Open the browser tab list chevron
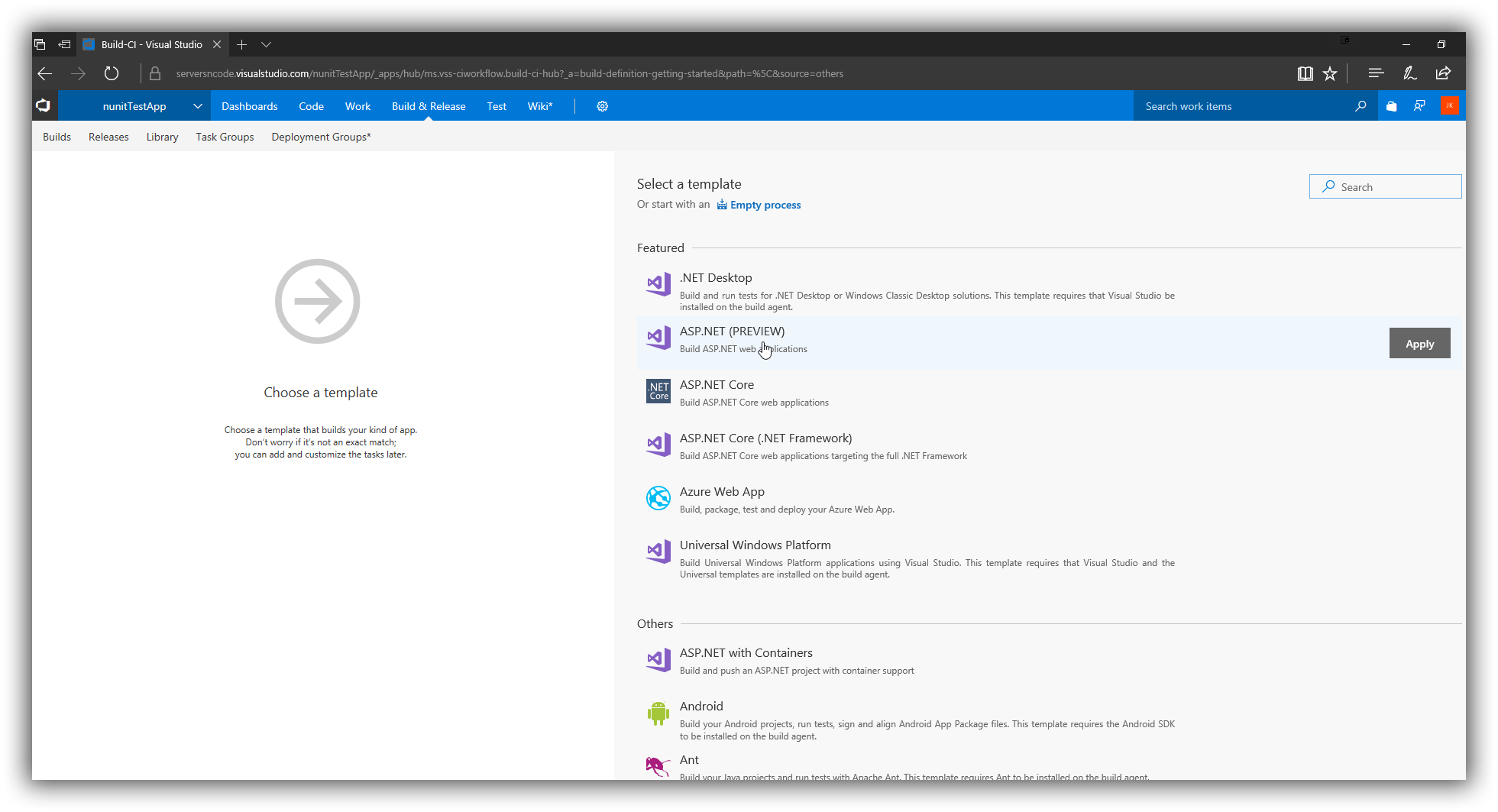 coord(266,44)
